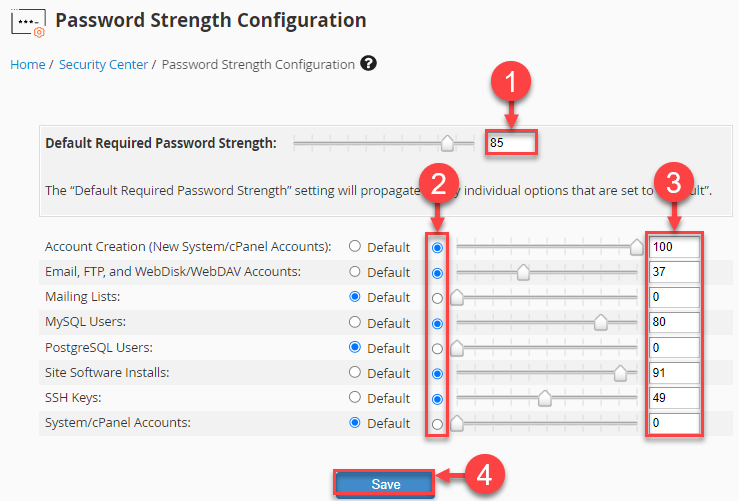This screenshot has height=501, width=739.
Task: Click the Password Strength Configuration header icon
Action: click(x=34, y=20)
